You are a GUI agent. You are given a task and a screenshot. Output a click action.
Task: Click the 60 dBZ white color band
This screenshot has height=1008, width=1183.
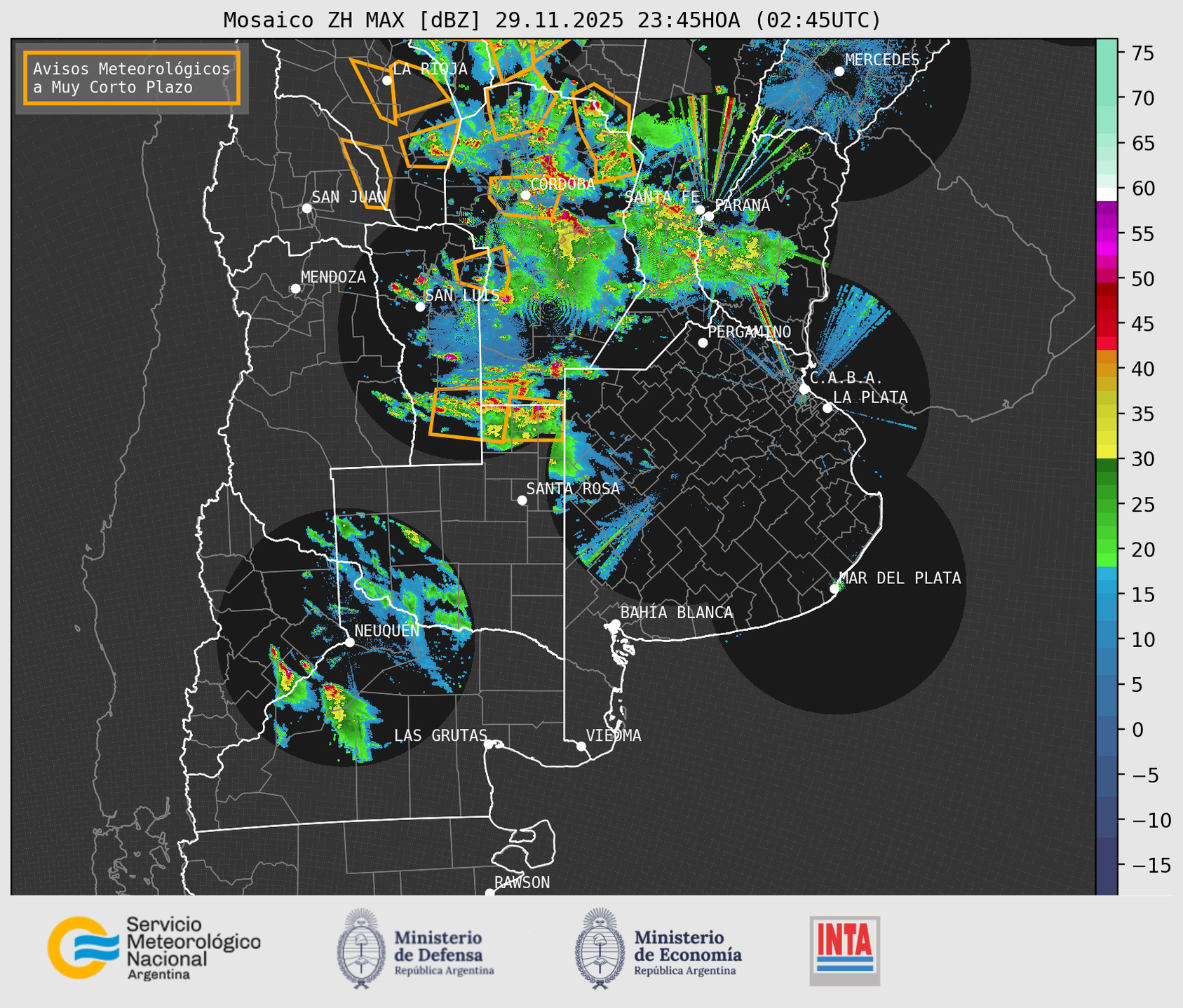tap(1107, 193)
